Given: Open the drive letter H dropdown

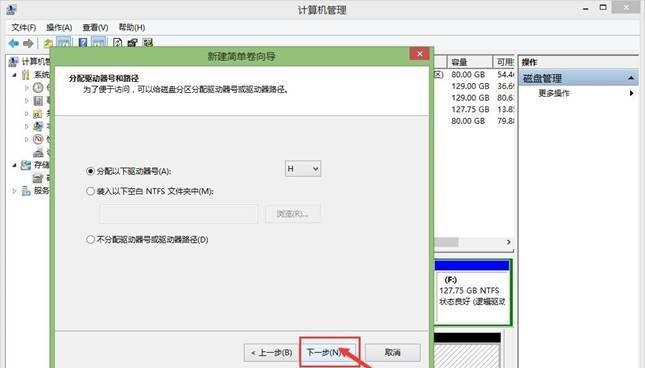Looking at the screenshot, I should [303, 169].
